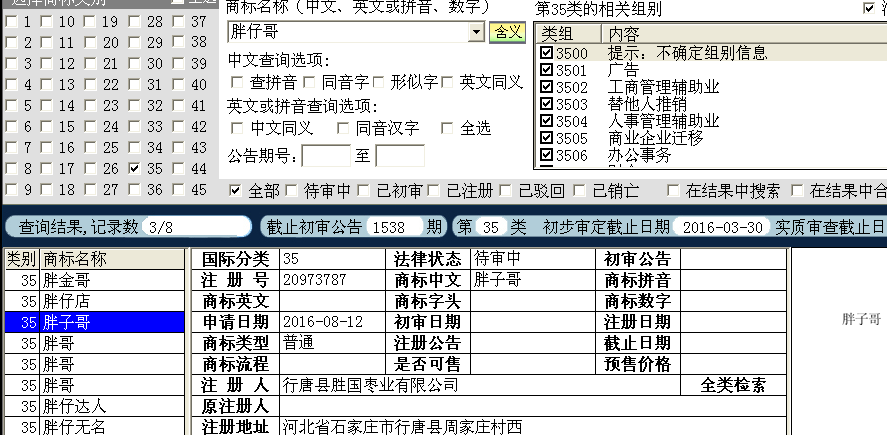Select the 胖仔无名 result row
Image resolution: width=887 pixels, height=435 pixels.
coord(95,426)
